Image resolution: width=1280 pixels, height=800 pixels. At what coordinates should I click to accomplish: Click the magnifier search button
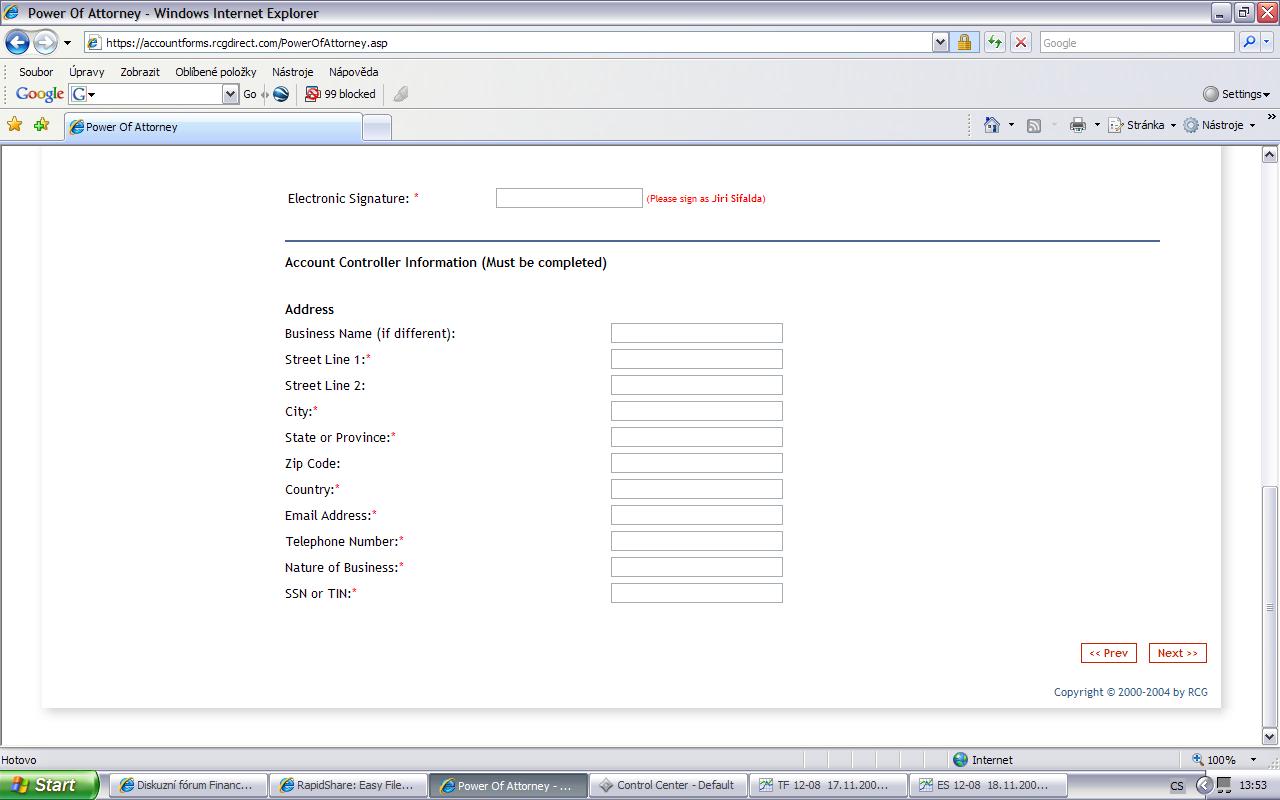[x=1248, y=43]
